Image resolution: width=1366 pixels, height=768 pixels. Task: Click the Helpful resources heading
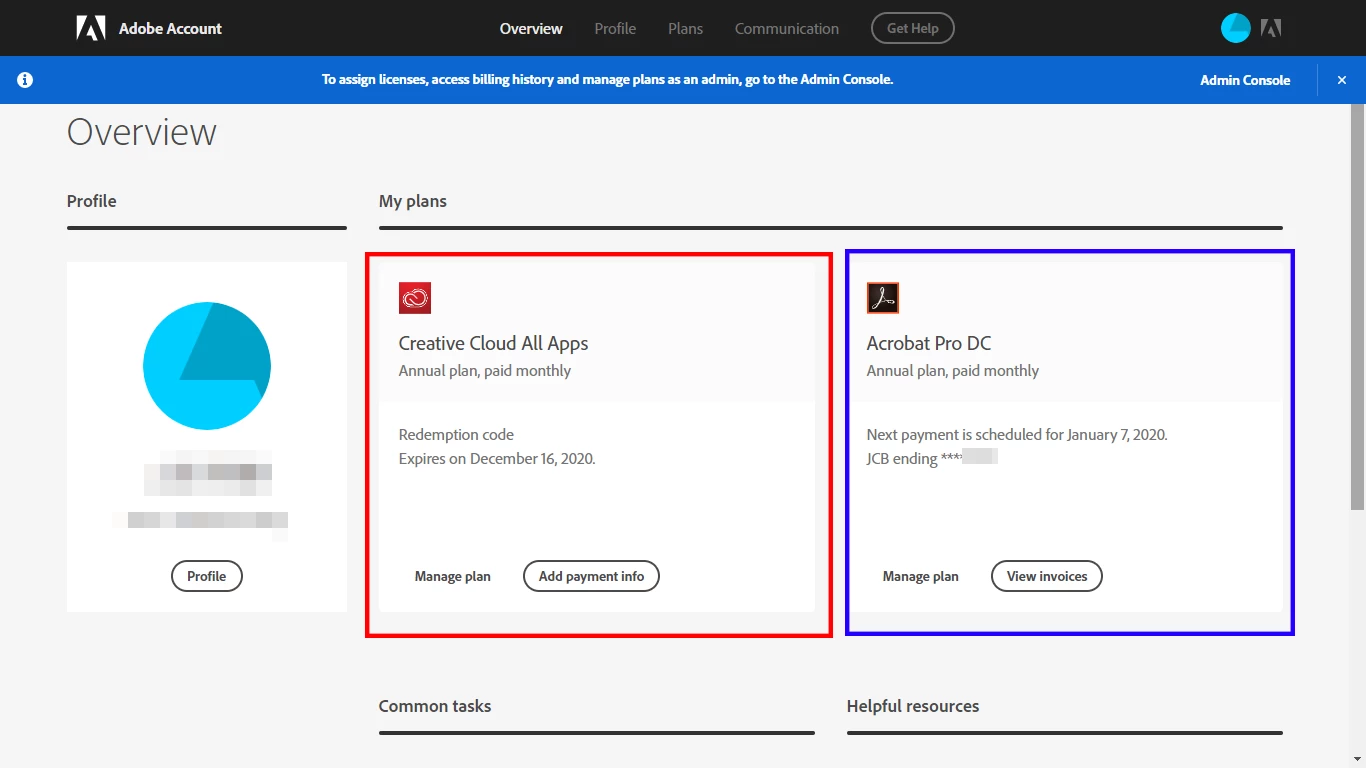point(913,706)
